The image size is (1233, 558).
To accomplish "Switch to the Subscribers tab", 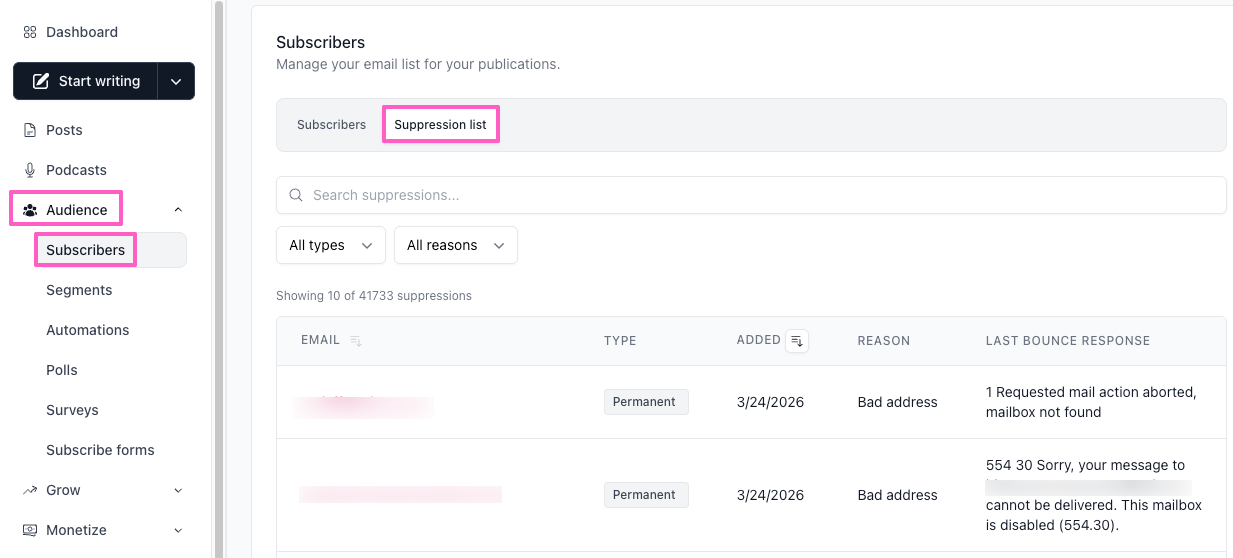I will 331,125.
